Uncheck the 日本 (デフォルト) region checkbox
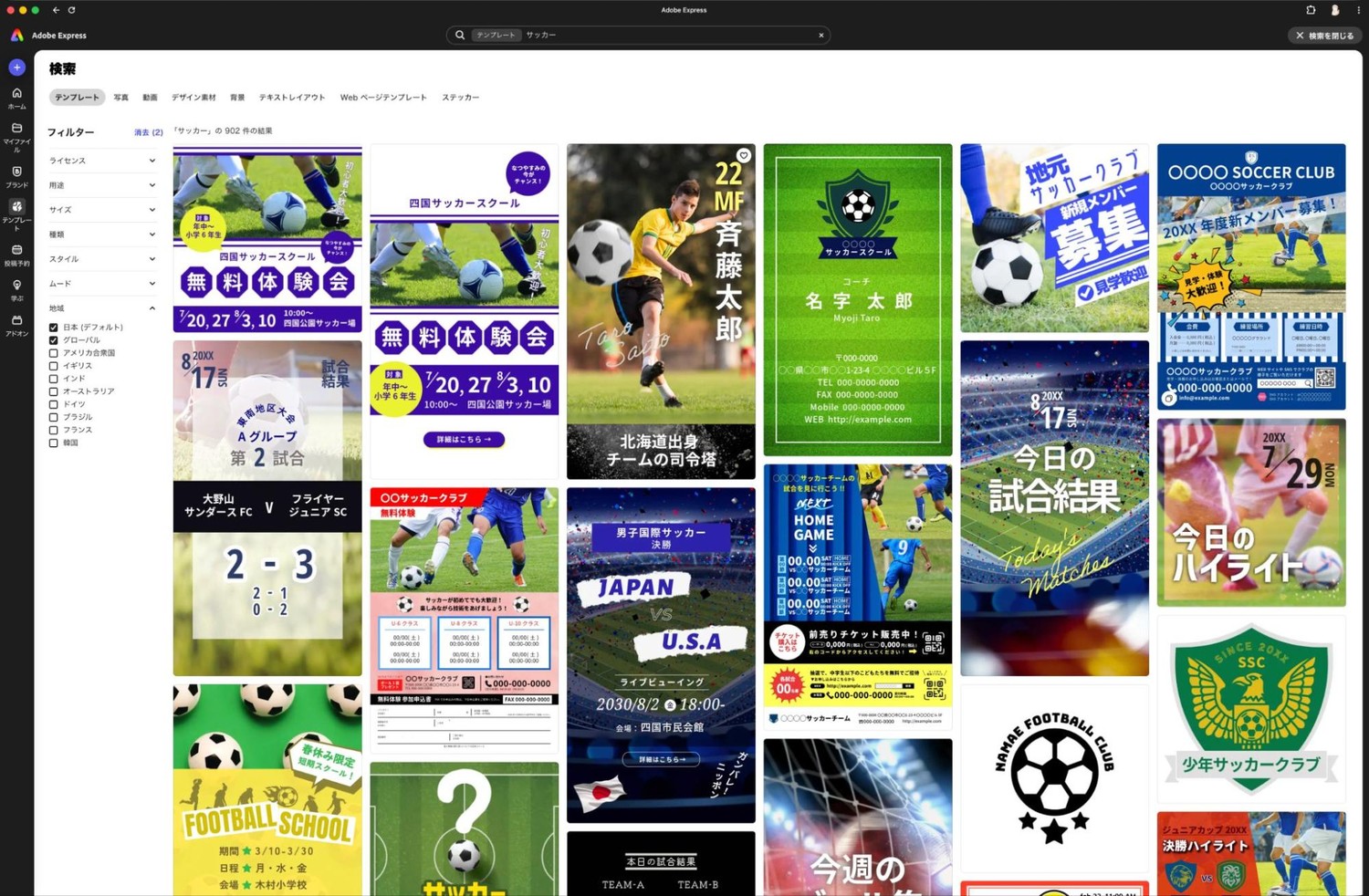The height and width of the screenshot is (896, 1369). pyautogui.click(x=54, y=328)
